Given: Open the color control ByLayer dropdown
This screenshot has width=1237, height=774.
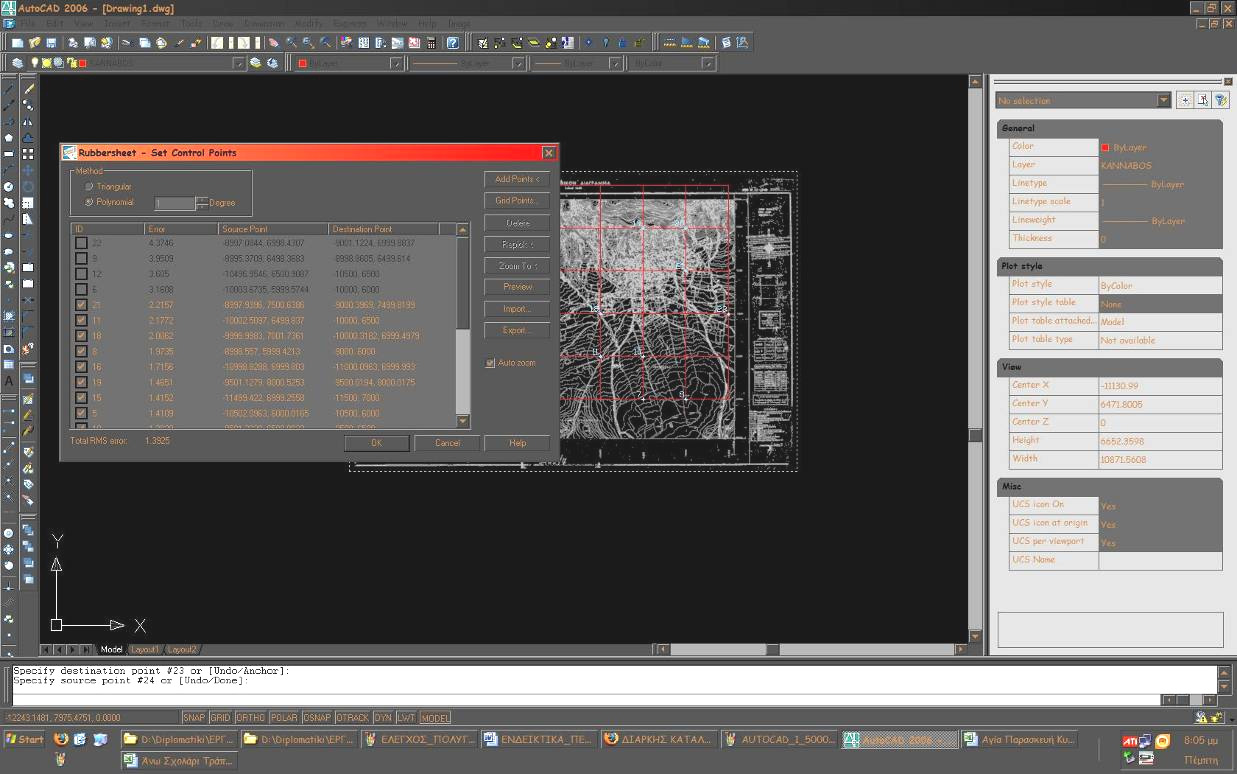Looking at the screenshot, I should [396, 63].
